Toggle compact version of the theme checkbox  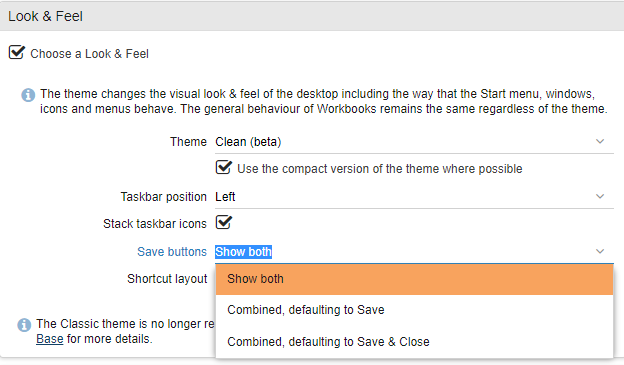coord(224,167)
